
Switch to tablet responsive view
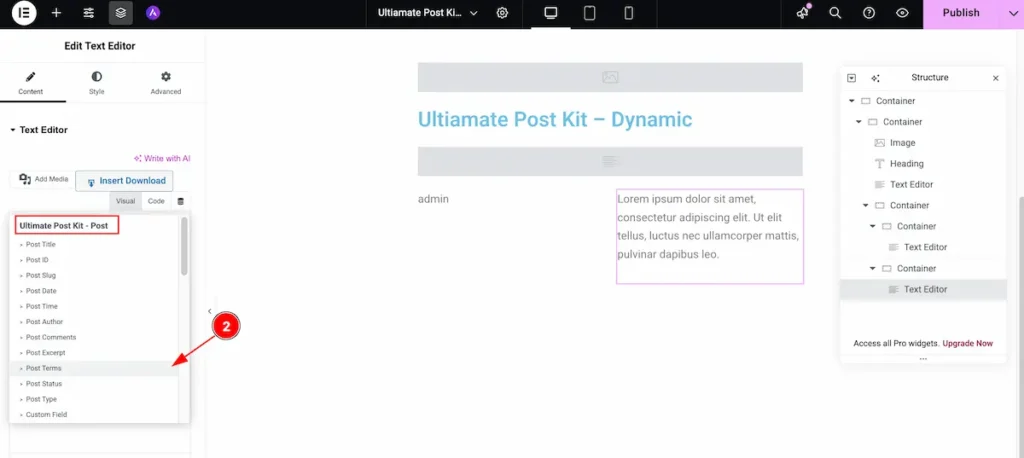tap(590, 13)
